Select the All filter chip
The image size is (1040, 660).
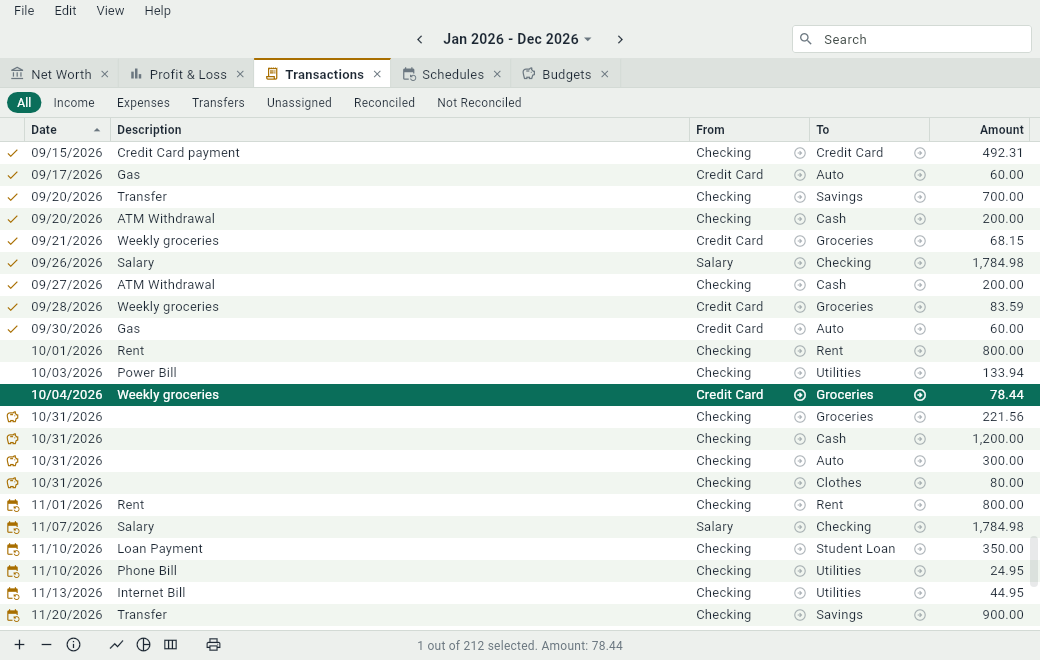coord(25,103)
